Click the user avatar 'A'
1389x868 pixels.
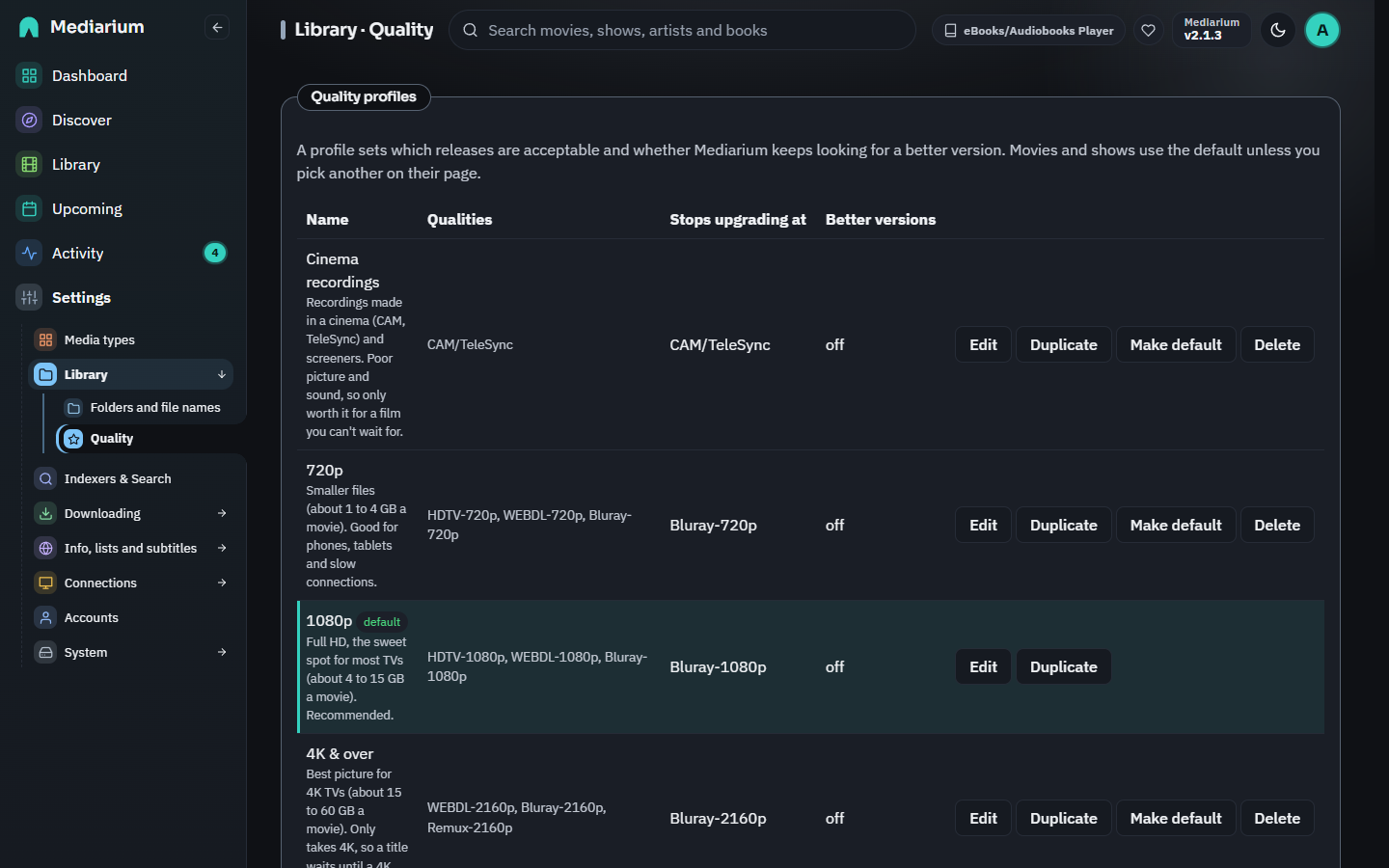click(x=1321, y=30)
